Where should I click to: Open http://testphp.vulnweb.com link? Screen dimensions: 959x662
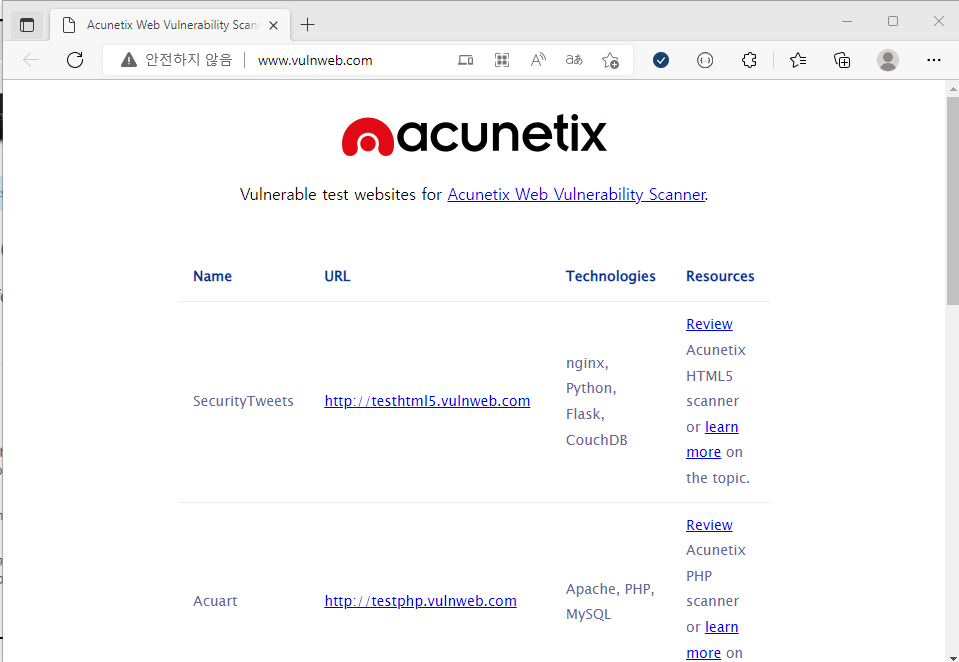pyautogui.click(x=420, y=601)
